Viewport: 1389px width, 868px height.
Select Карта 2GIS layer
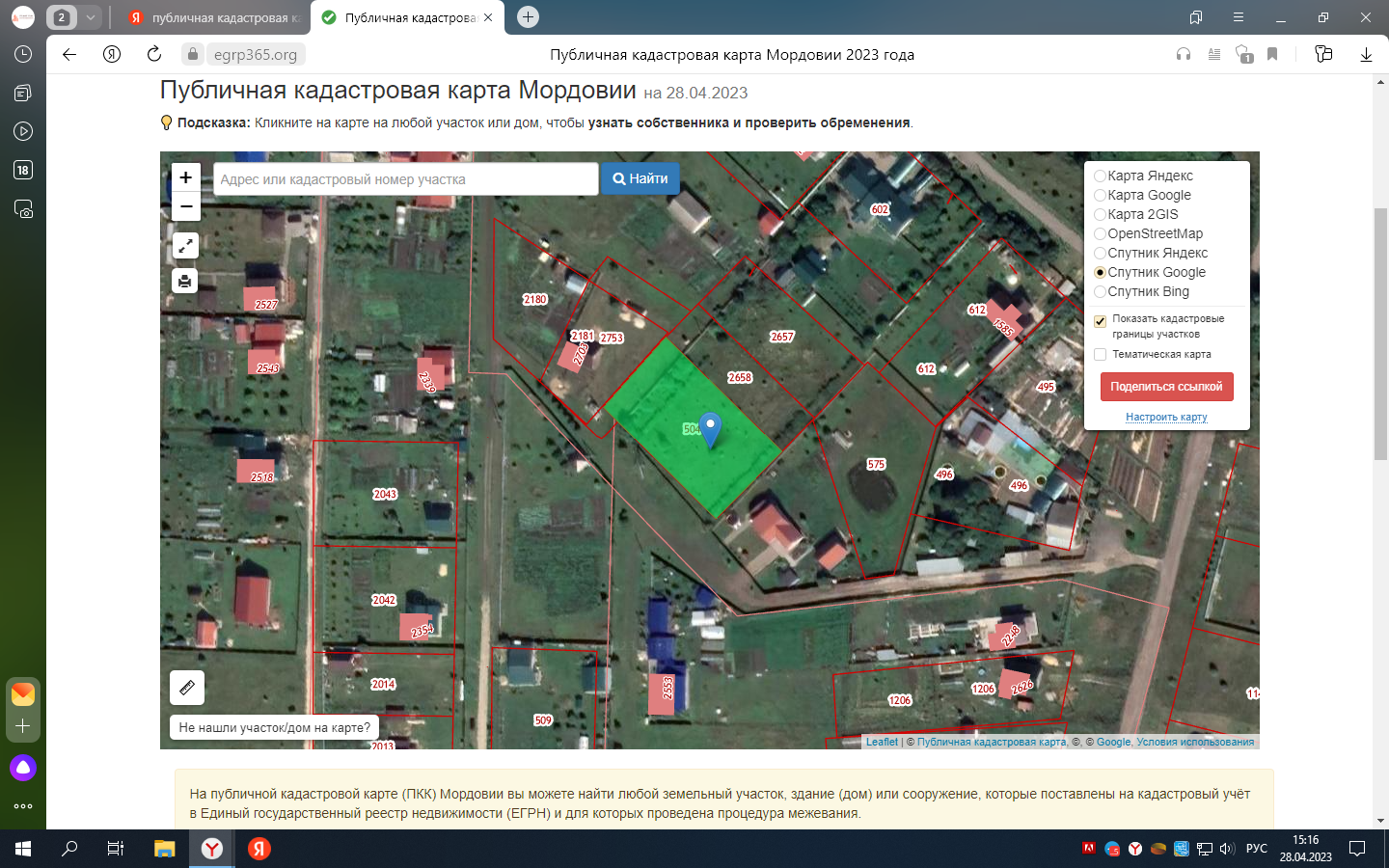click(x=1136, y=214)
